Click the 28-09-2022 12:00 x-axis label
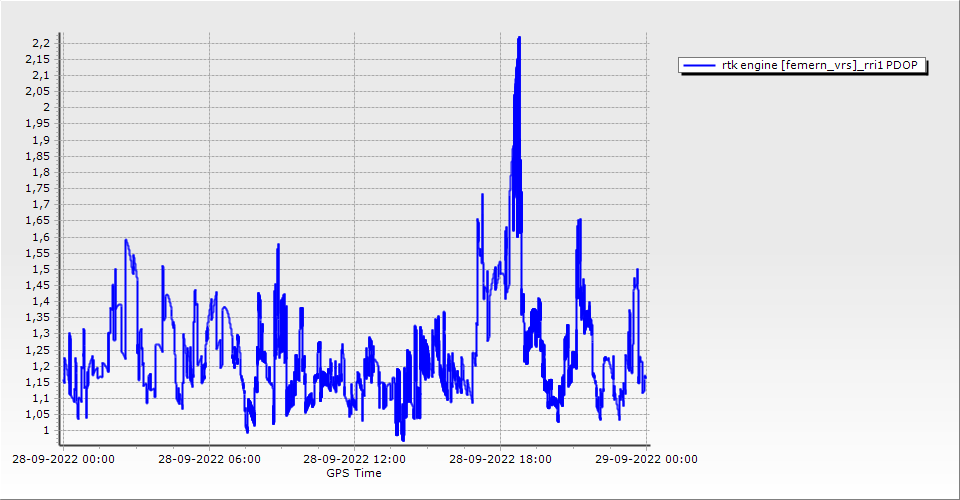 coord(355,460)
